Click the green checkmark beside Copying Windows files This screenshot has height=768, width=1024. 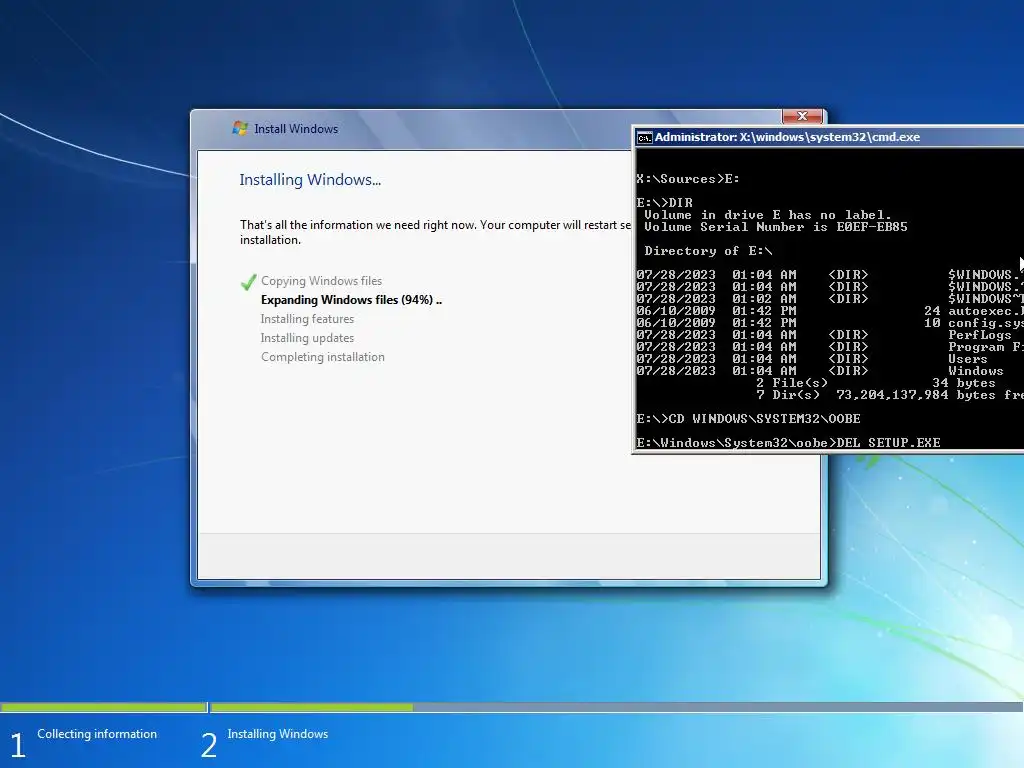tap(248, 282)
